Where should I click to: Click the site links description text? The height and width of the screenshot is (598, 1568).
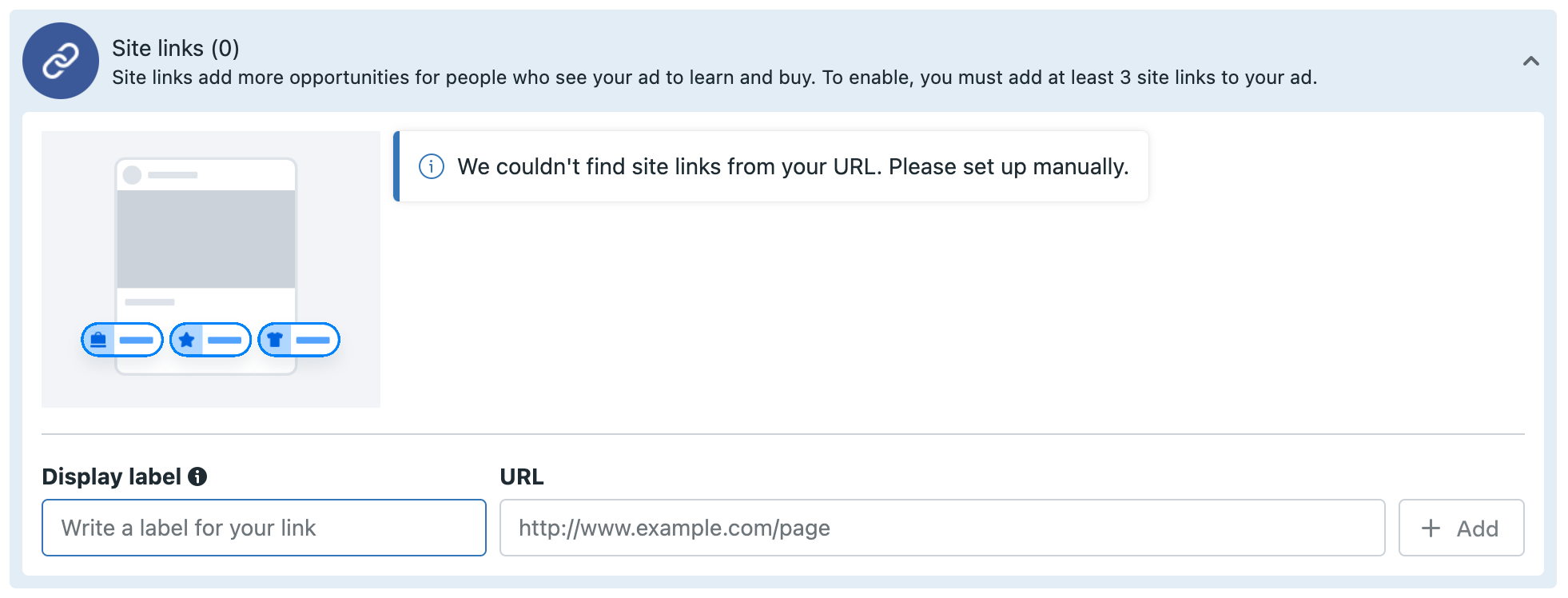pos(714,78)
